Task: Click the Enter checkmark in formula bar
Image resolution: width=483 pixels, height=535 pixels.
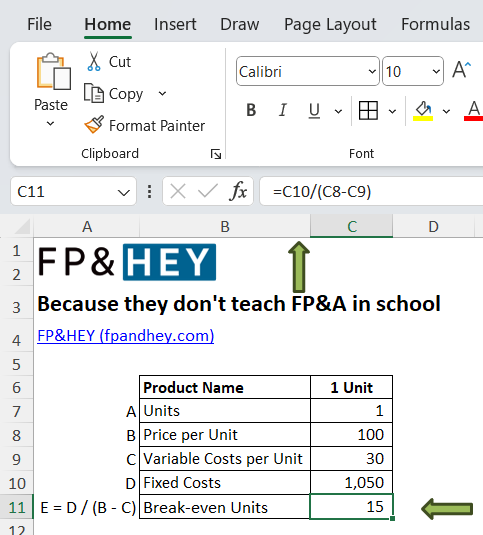Action: pyautogui.click(x=208, y=191)
